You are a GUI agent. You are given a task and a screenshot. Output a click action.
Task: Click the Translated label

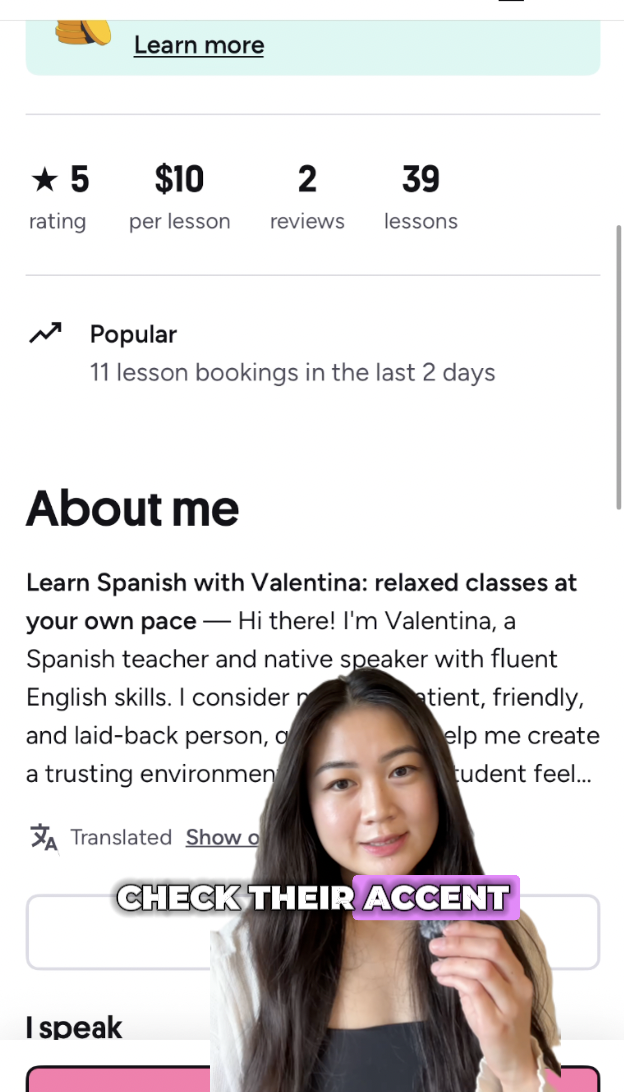point(121,837)
